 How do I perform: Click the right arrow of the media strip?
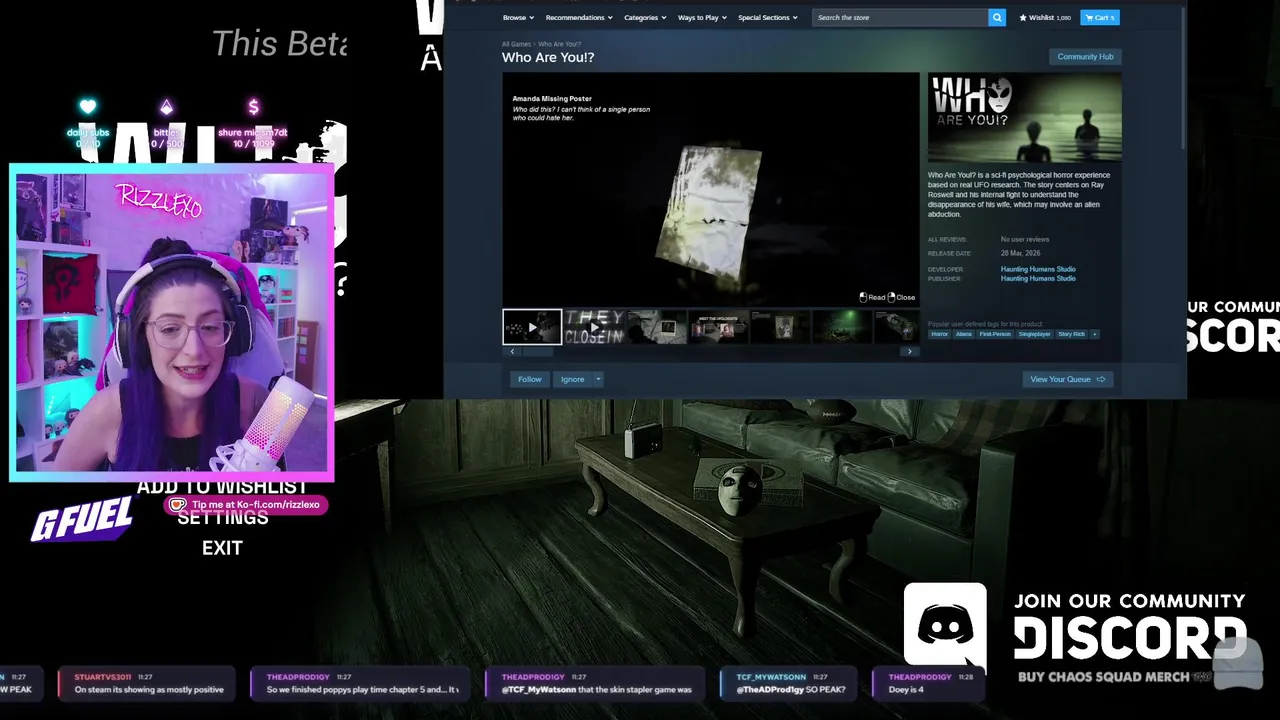tap(909, 352)
